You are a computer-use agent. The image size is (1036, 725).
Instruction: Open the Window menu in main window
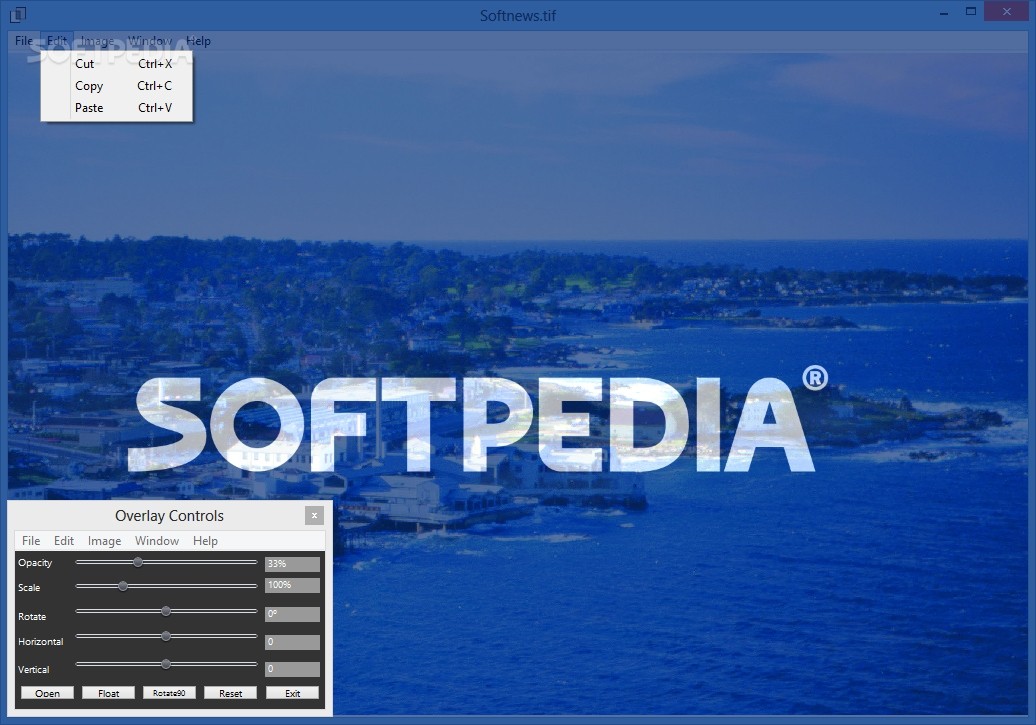coord(150,41)
